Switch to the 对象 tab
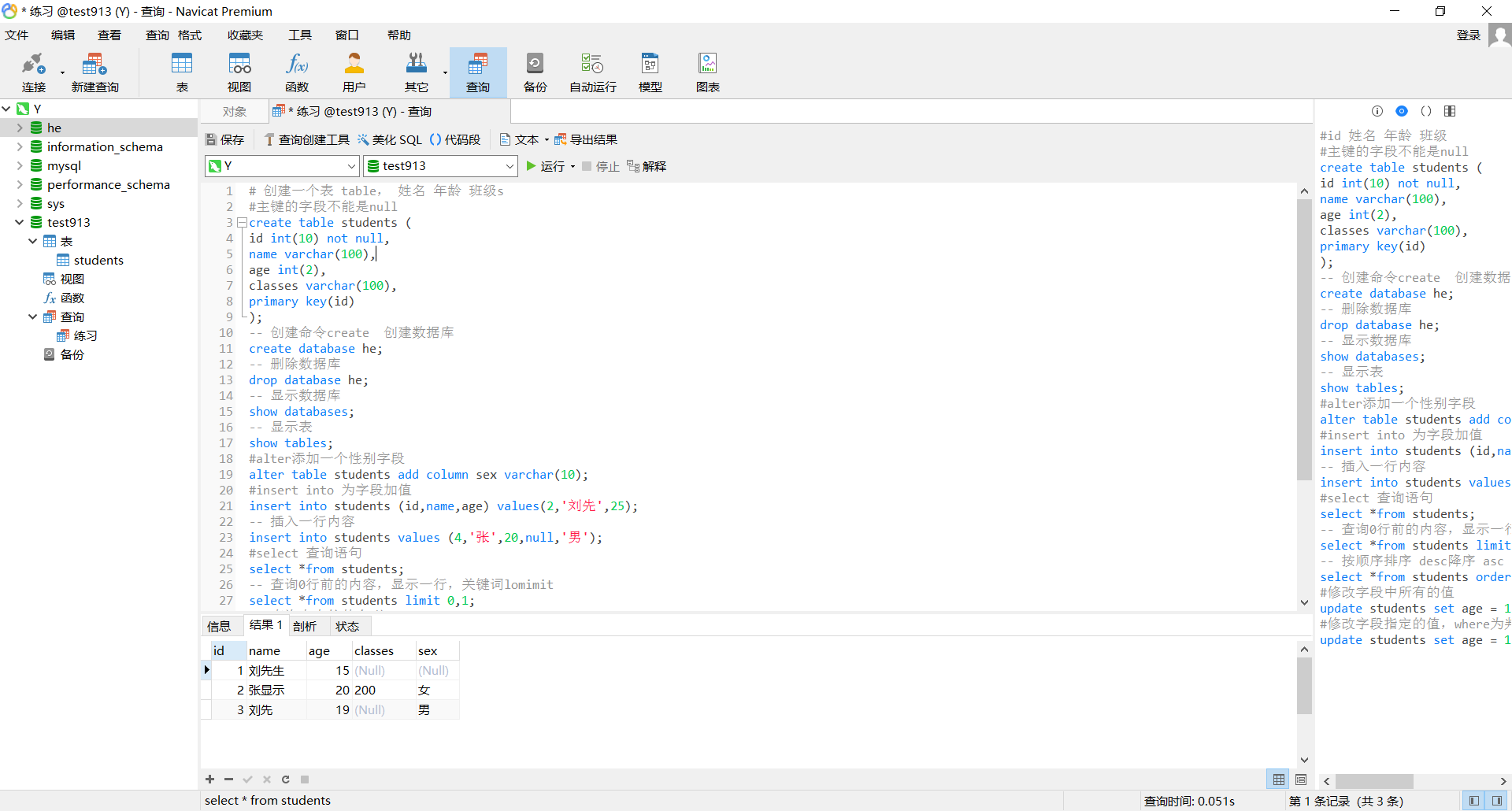 [x=235, y=112]
